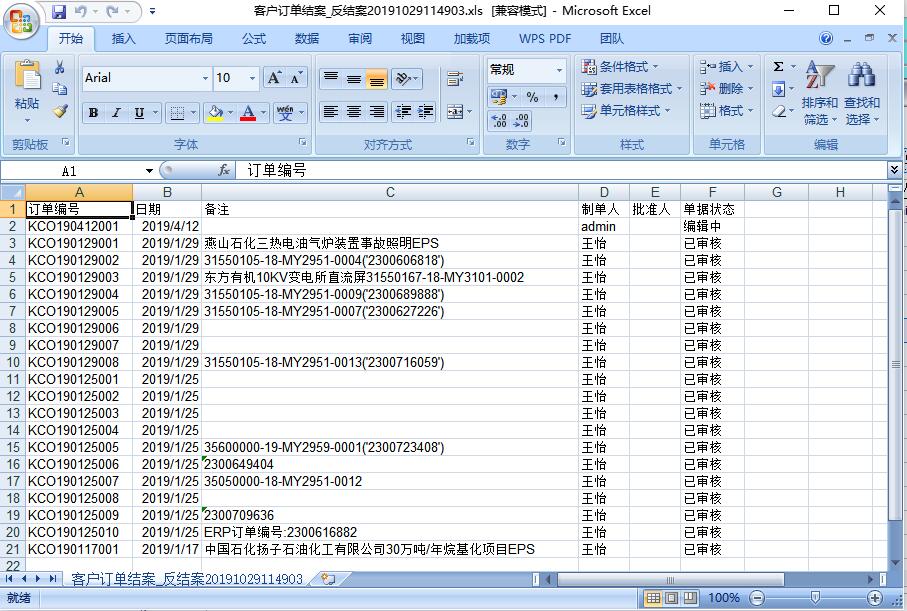This screenshot has width=907, height=611.
Task: Click the Insert Function fx icon
Action: pos(224,171)
